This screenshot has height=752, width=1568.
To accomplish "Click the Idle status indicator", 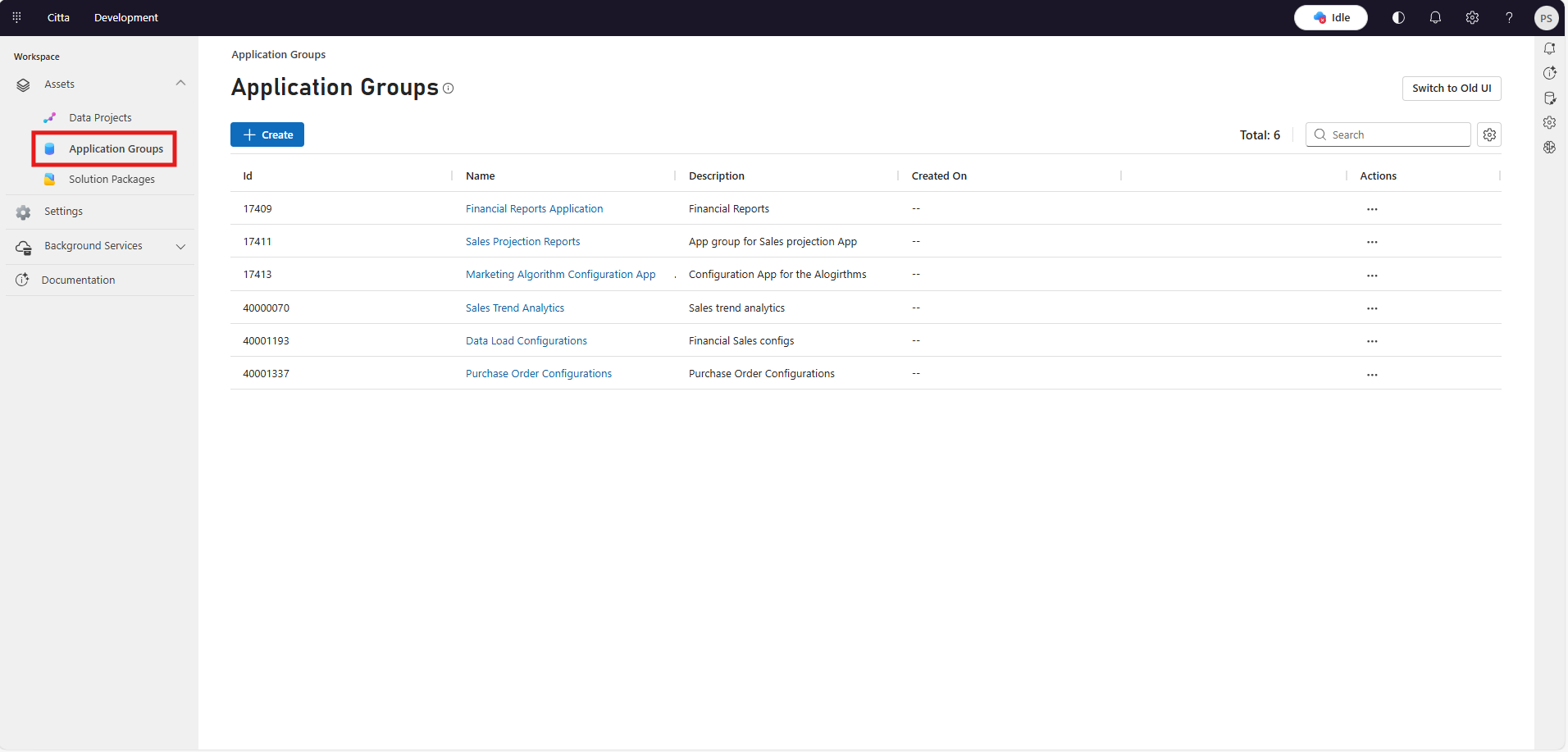I will point(1330,17).
